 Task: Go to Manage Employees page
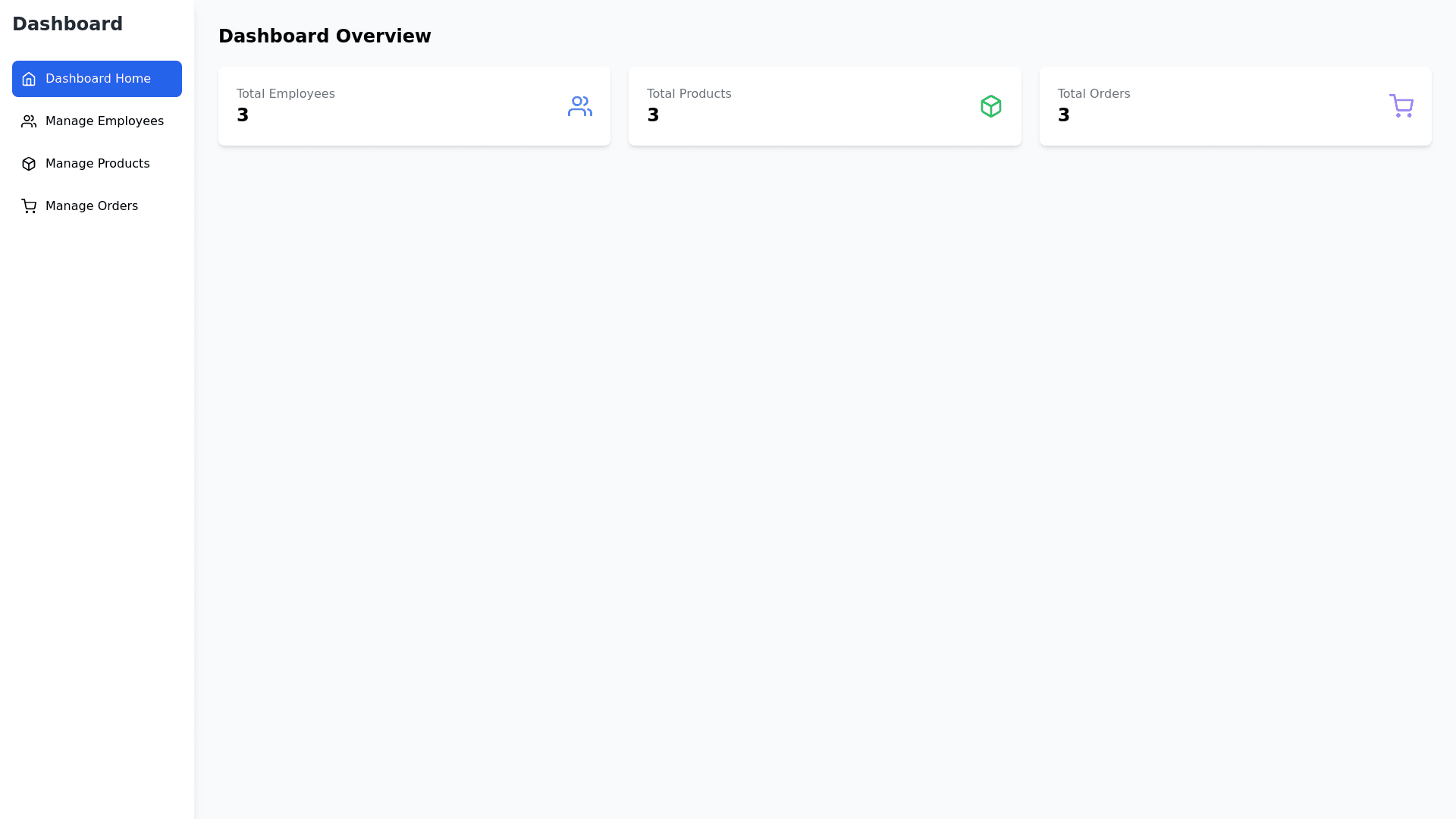(104, 121)
